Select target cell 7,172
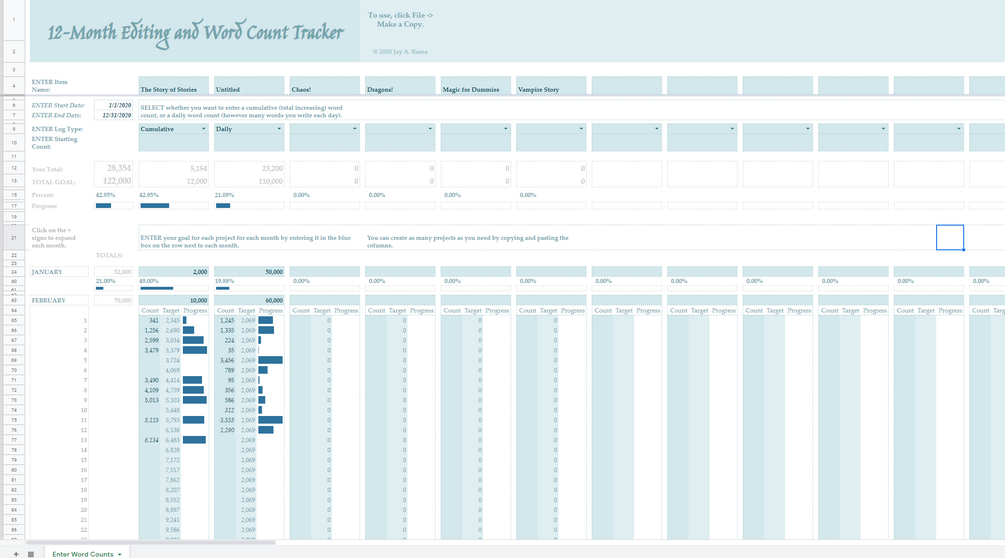This screenshot has height=558, width=1005. pyautogui.click(x=171, y=460)
